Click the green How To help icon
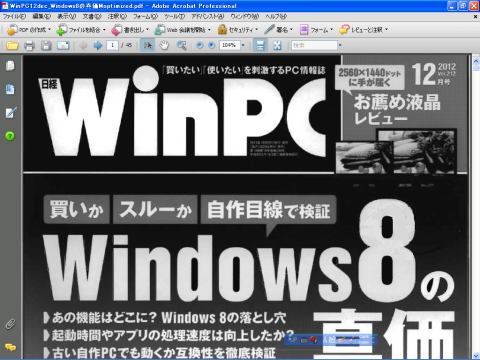The image size is (480, 360). (10, 136)
